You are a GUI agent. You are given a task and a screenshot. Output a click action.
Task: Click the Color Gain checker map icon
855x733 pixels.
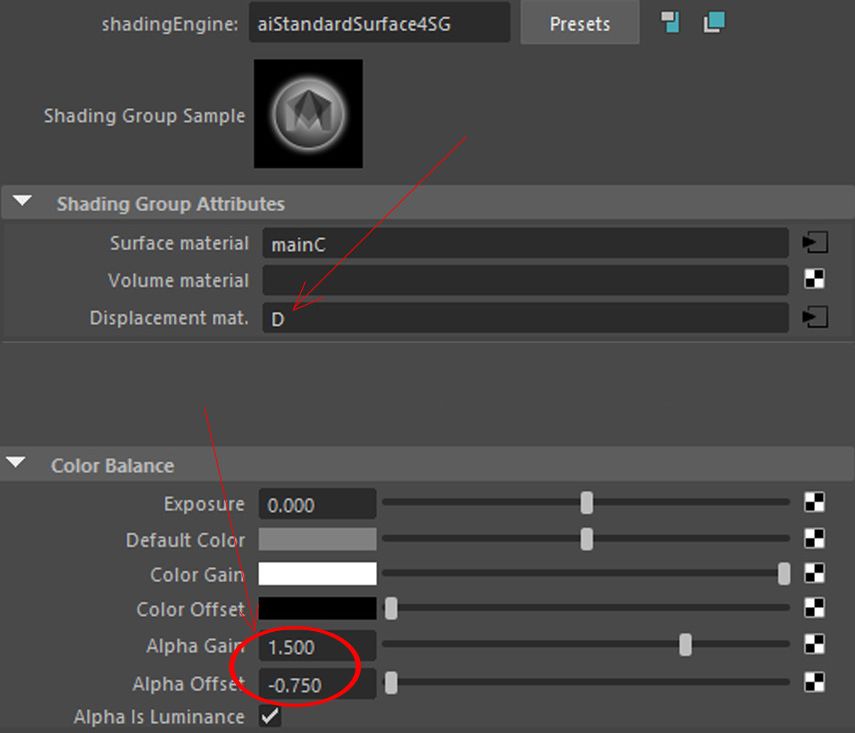click(x=815, y=574)
